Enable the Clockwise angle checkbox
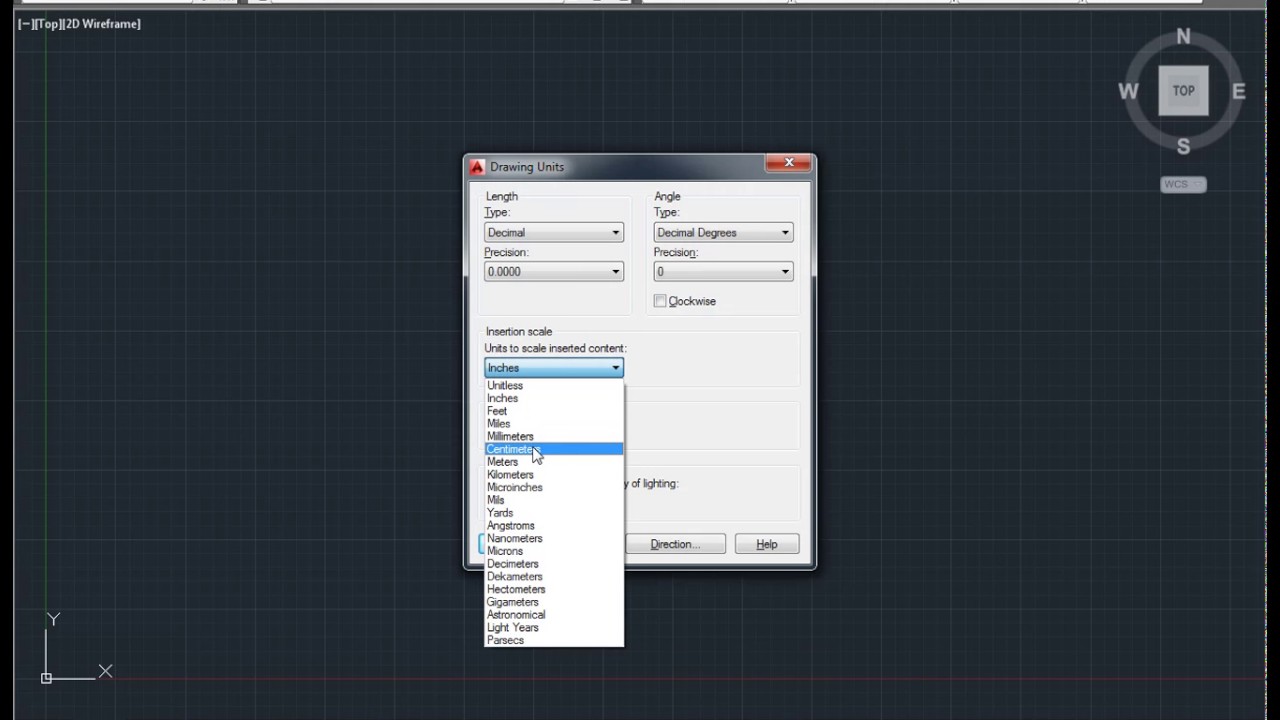Viewport: 1280px width, 720px height. point(660,301)
